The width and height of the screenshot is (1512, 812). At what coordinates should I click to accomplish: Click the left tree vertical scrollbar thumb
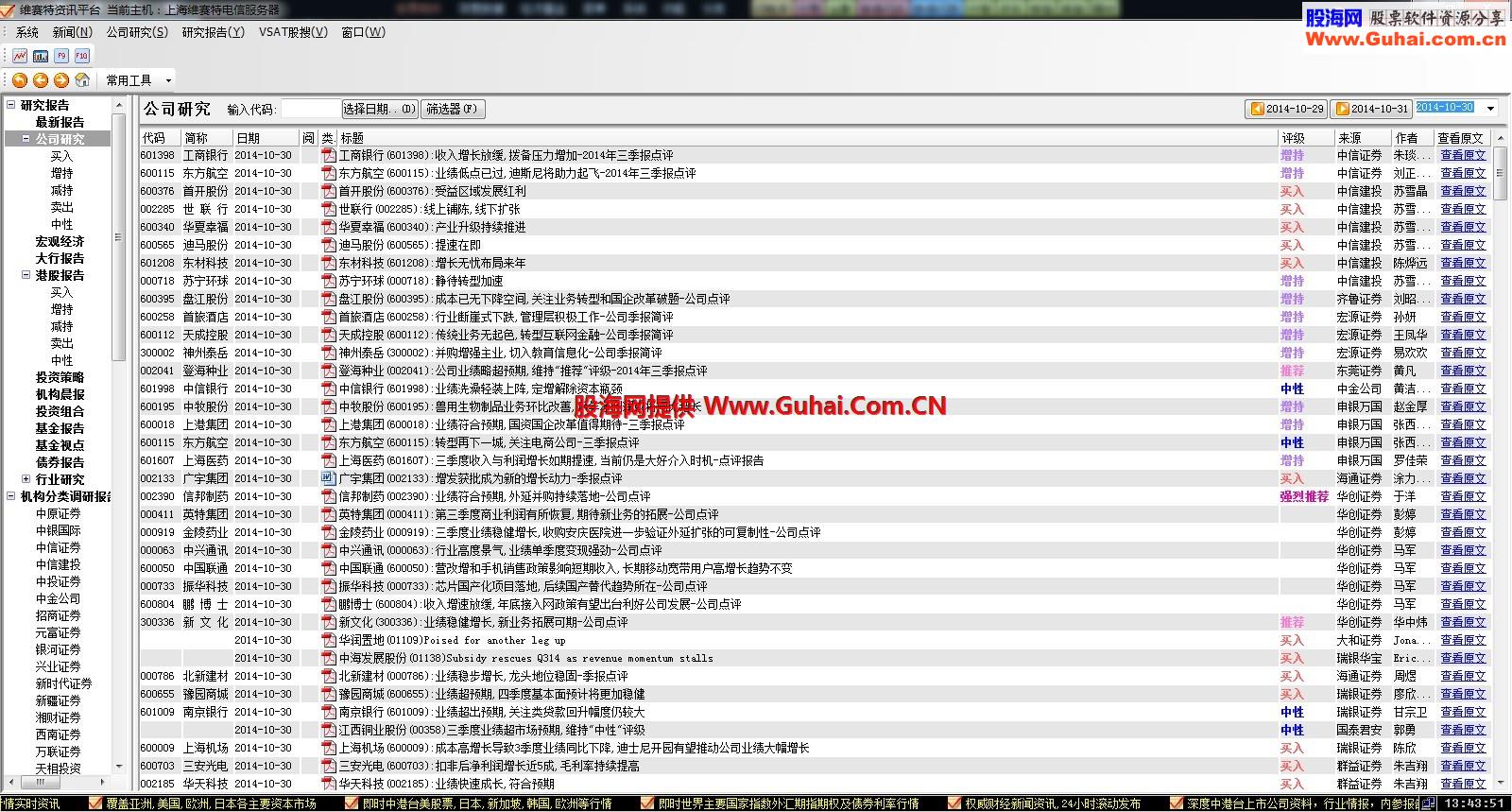pos(118,236)
